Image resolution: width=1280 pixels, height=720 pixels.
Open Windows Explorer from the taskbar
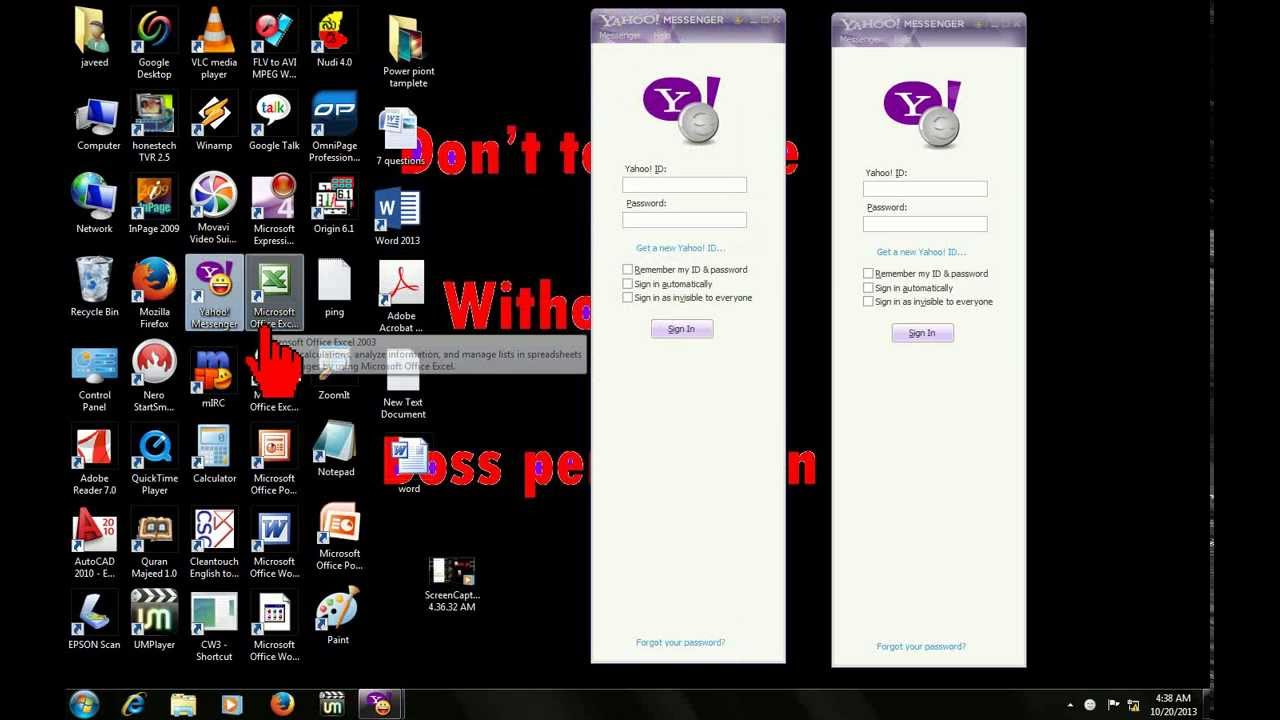[183, 704]
